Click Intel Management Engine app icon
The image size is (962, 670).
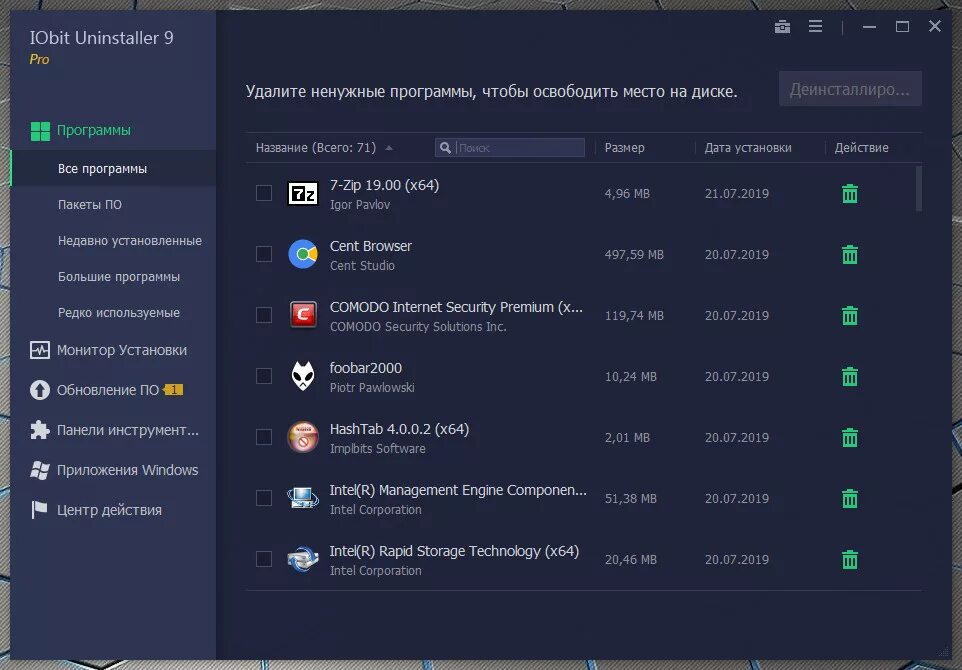[x=303, y=498]
